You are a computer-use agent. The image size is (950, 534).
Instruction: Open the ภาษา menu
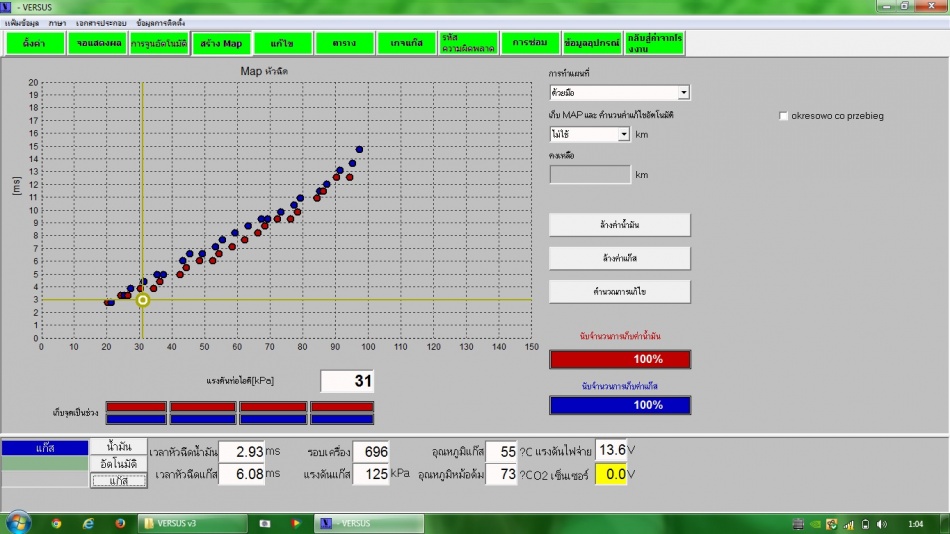[x=58, y=23]
